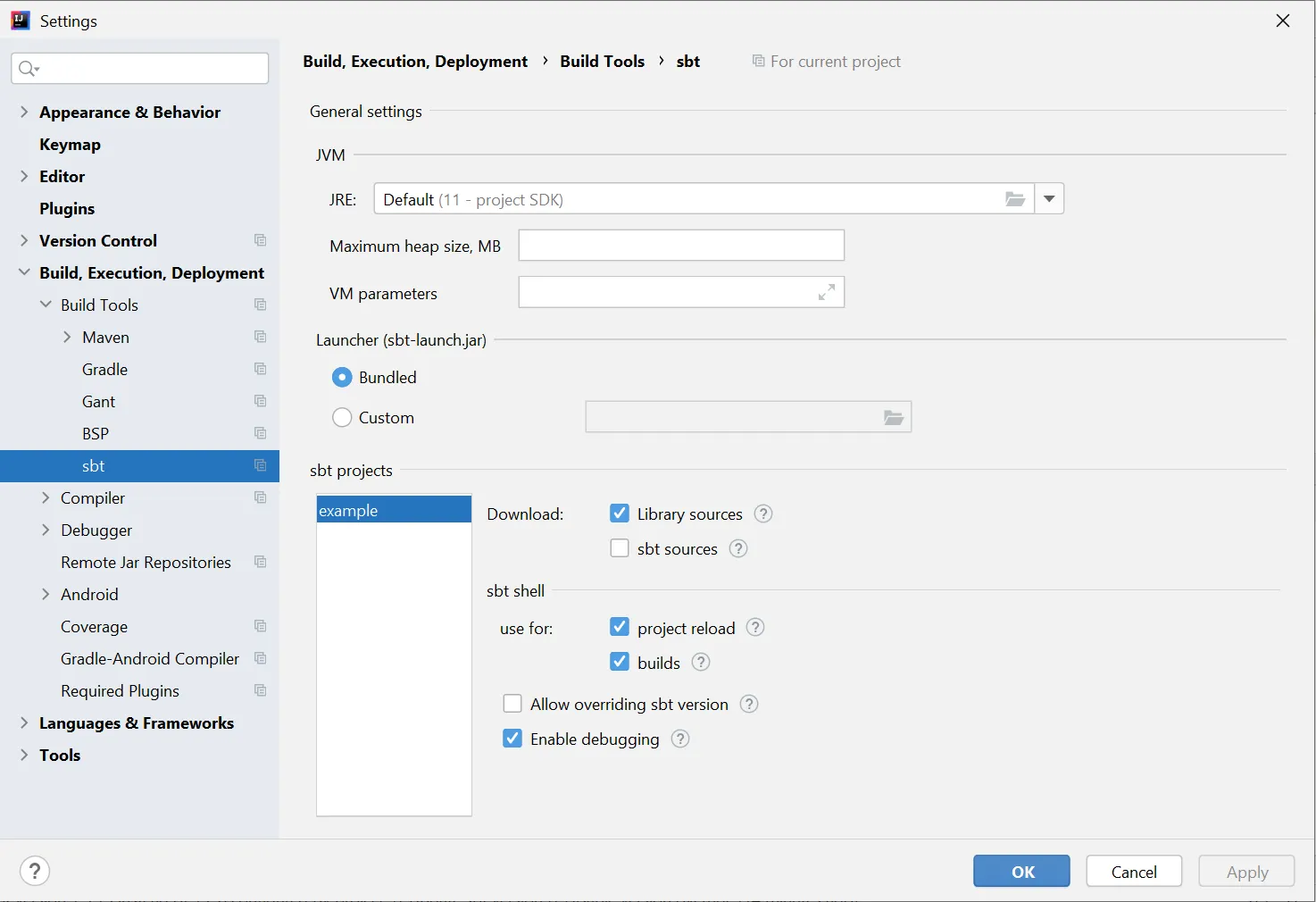Screen dimensions: 1316x902
Task: Expand the Appearance & Behavior section
Action: [24, 112]
